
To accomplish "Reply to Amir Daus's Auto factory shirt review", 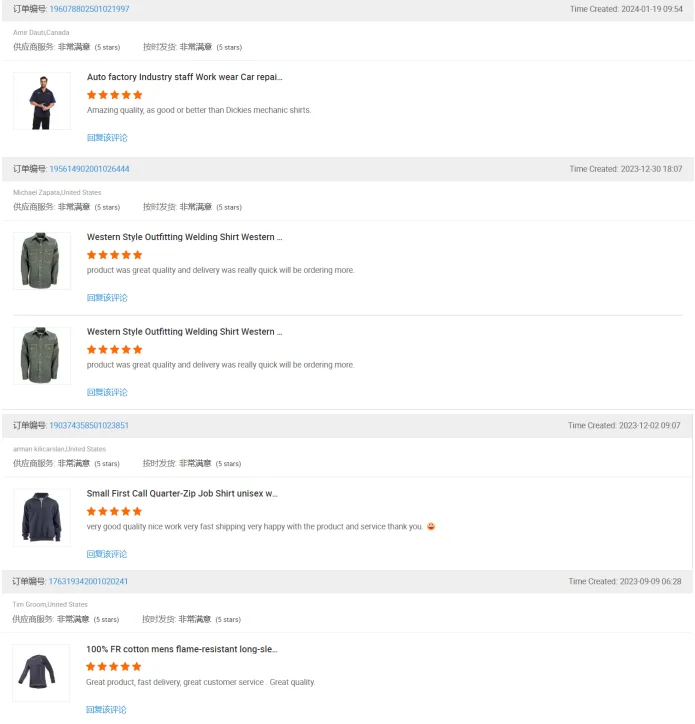I will (107, 138).
